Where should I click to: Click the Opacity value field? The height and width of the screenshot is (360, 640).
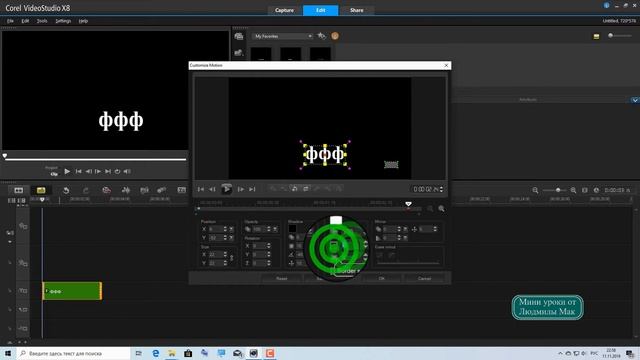click(x=259, y=229)
